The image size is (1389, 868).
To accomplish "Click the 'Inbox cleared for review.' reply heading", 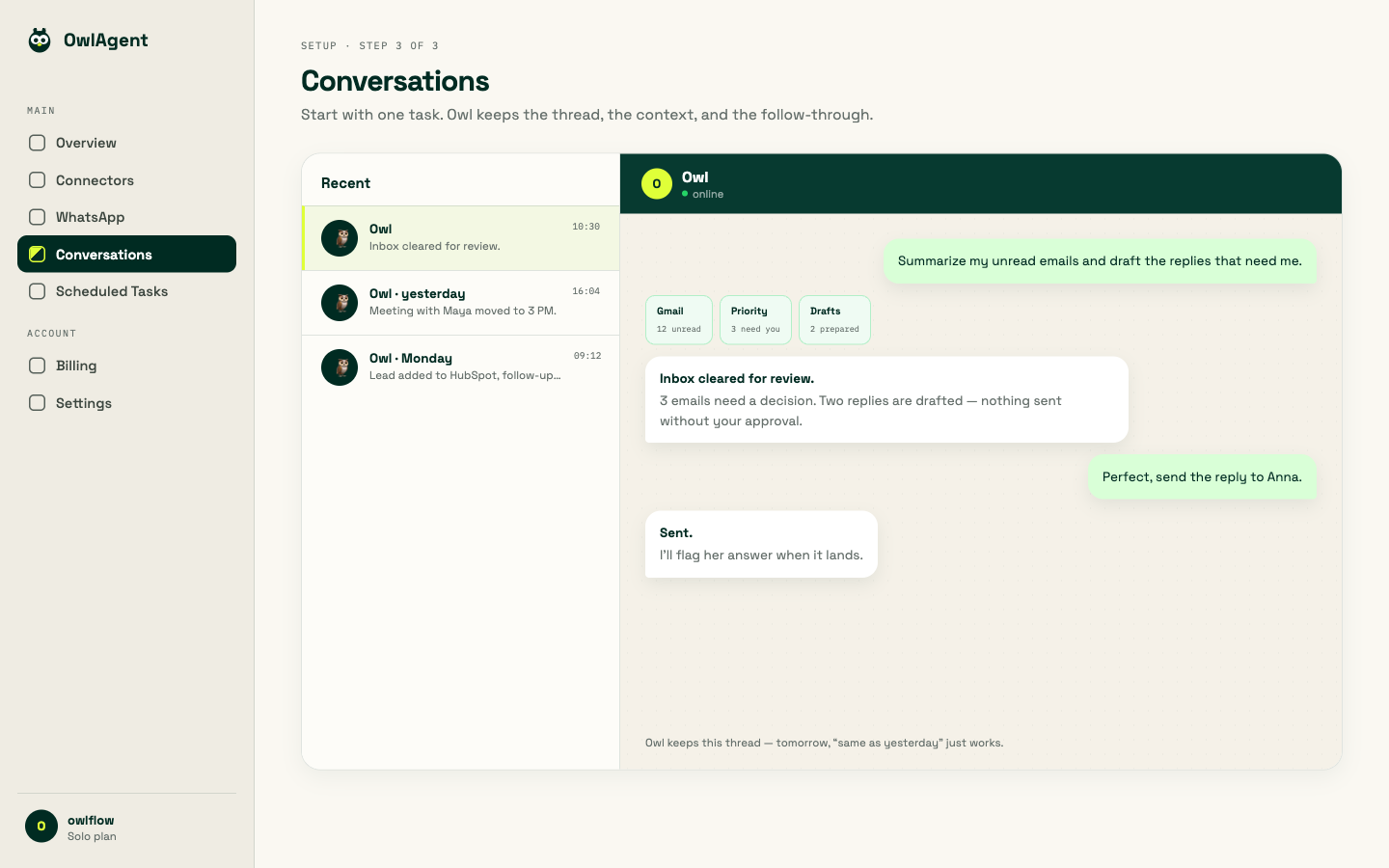I will point(737,379).
